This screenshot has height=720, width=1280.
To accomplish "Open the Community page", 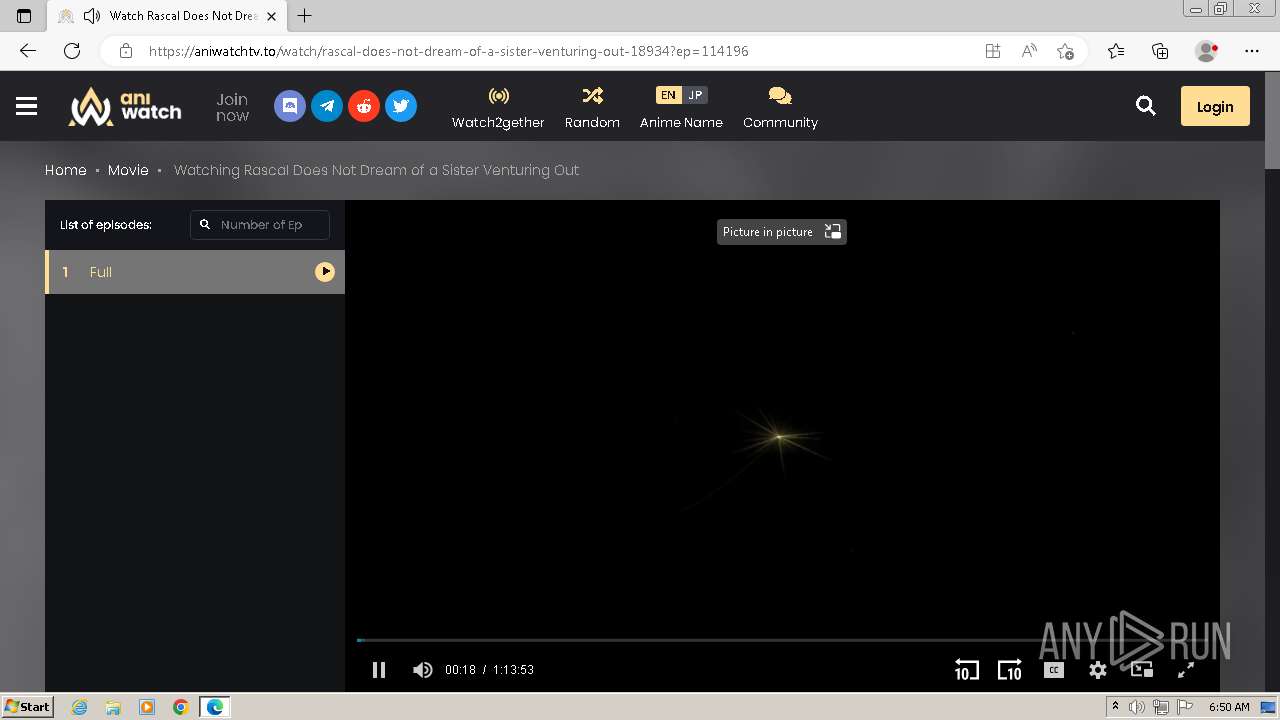I will (x=780, y=107).
